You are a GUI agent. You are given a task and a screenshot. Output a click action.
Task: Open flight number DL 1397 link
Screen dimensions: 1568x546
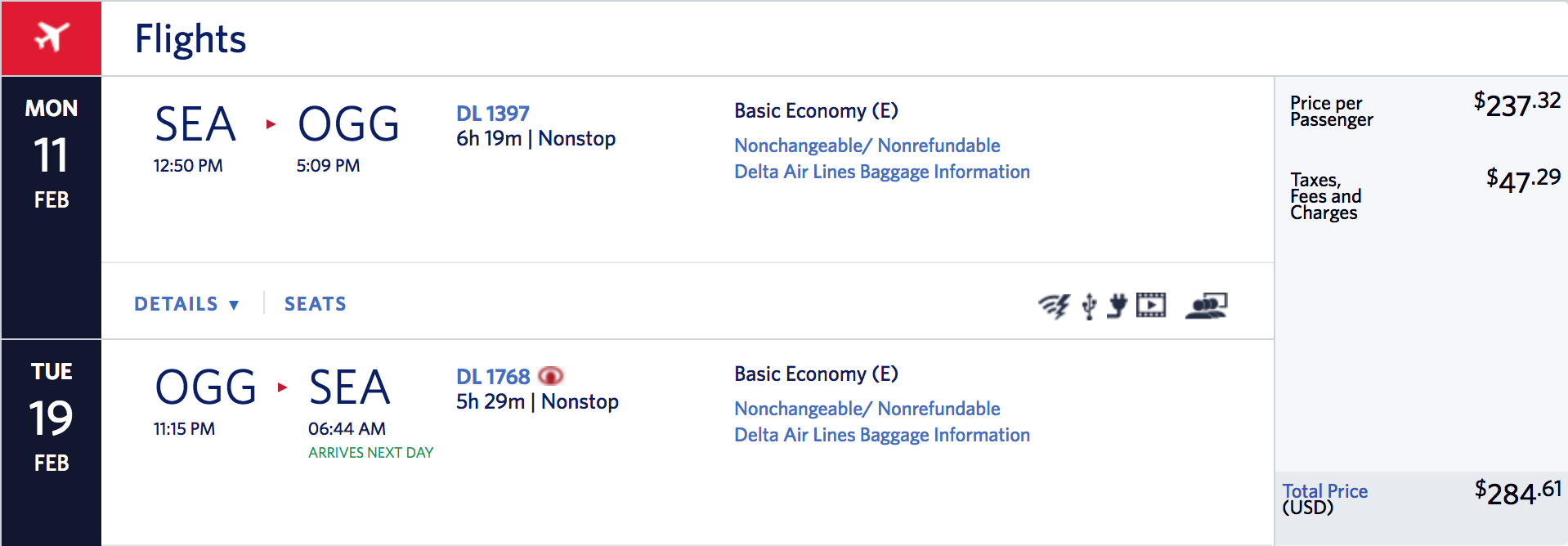(x=492, y=114)
